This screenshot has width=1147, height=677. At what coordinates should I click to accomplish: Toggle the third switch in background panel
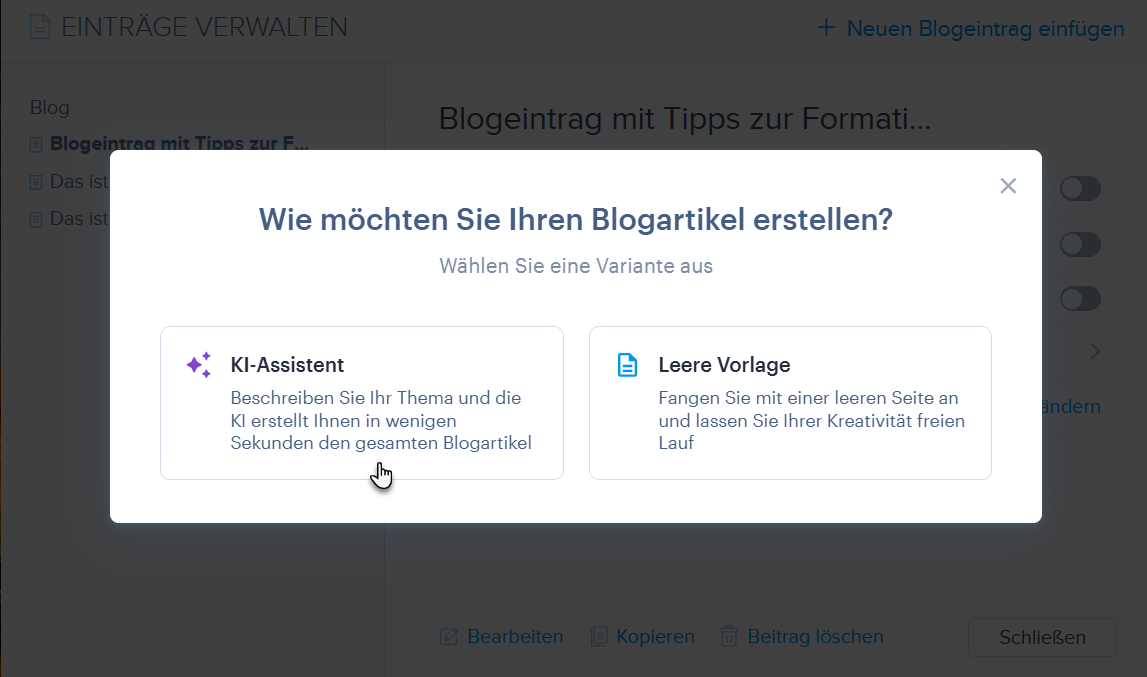[1080, 299]
